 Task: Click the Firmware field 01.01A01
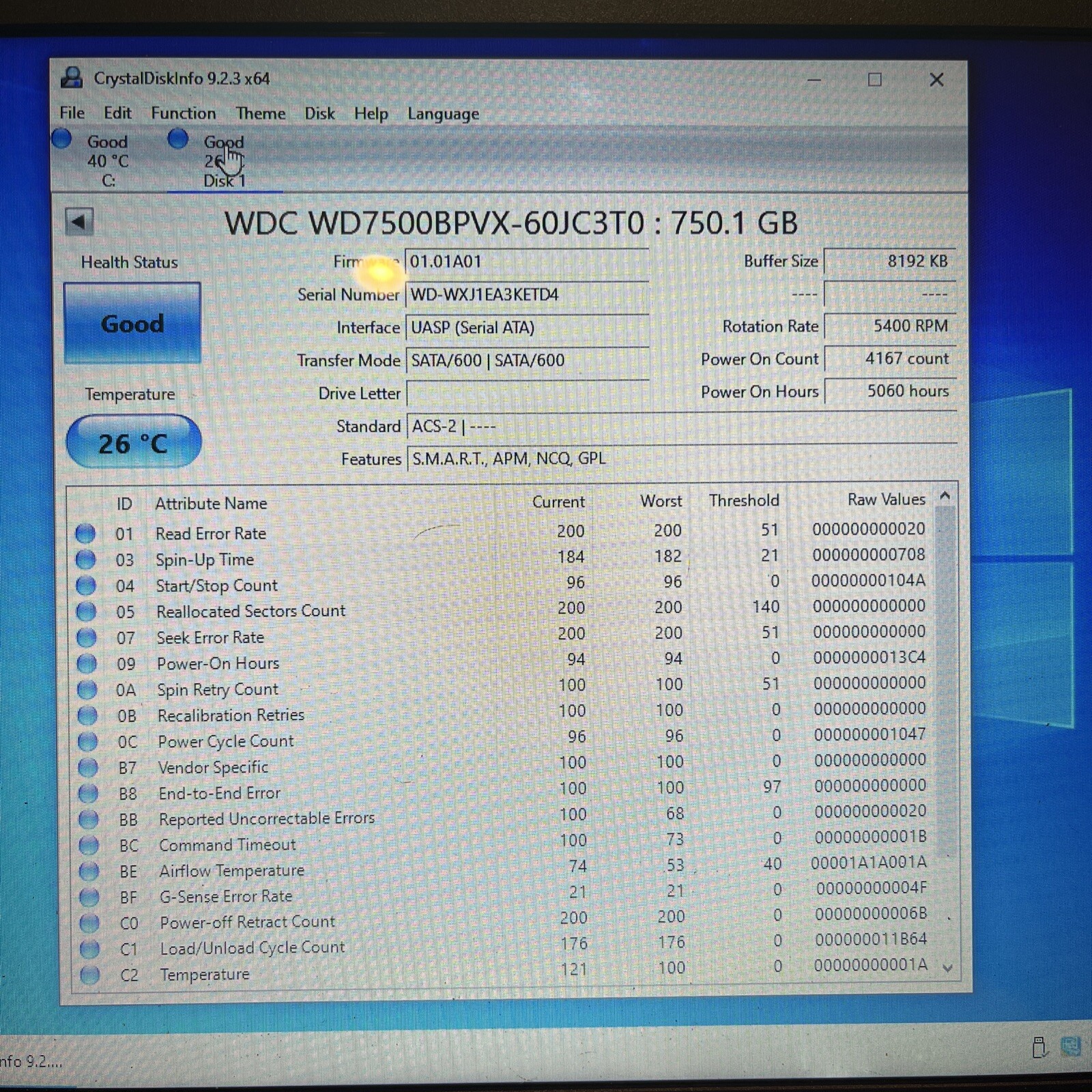526,261
